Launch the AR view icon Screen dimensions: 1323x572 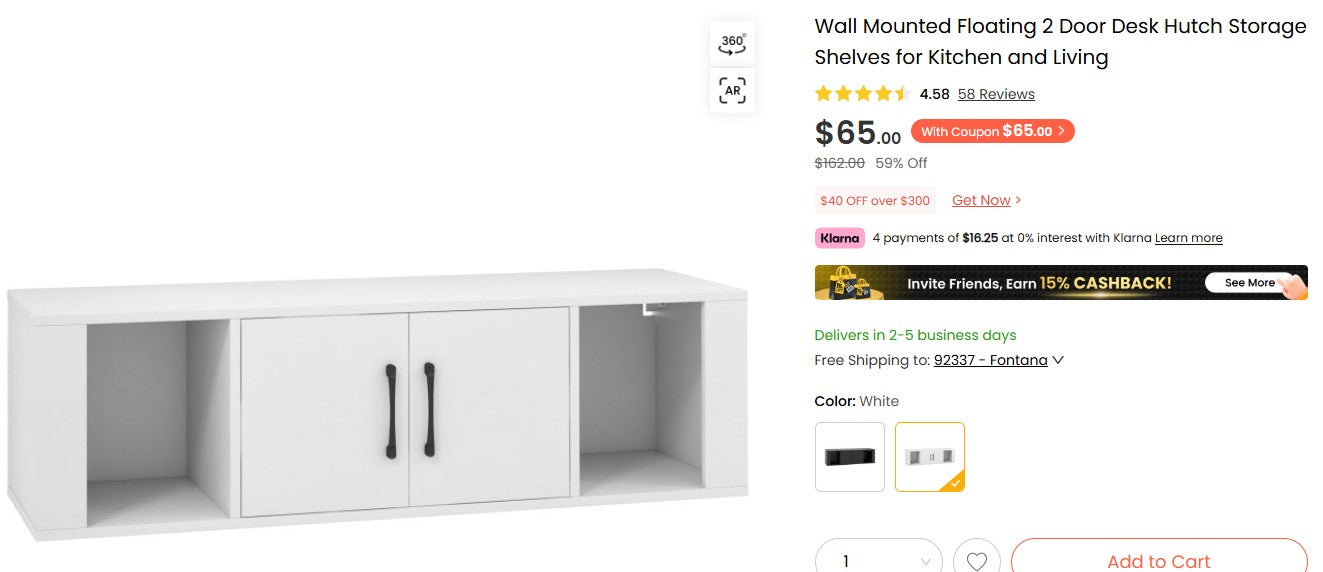pyautogui.click(x=732, y=90)
